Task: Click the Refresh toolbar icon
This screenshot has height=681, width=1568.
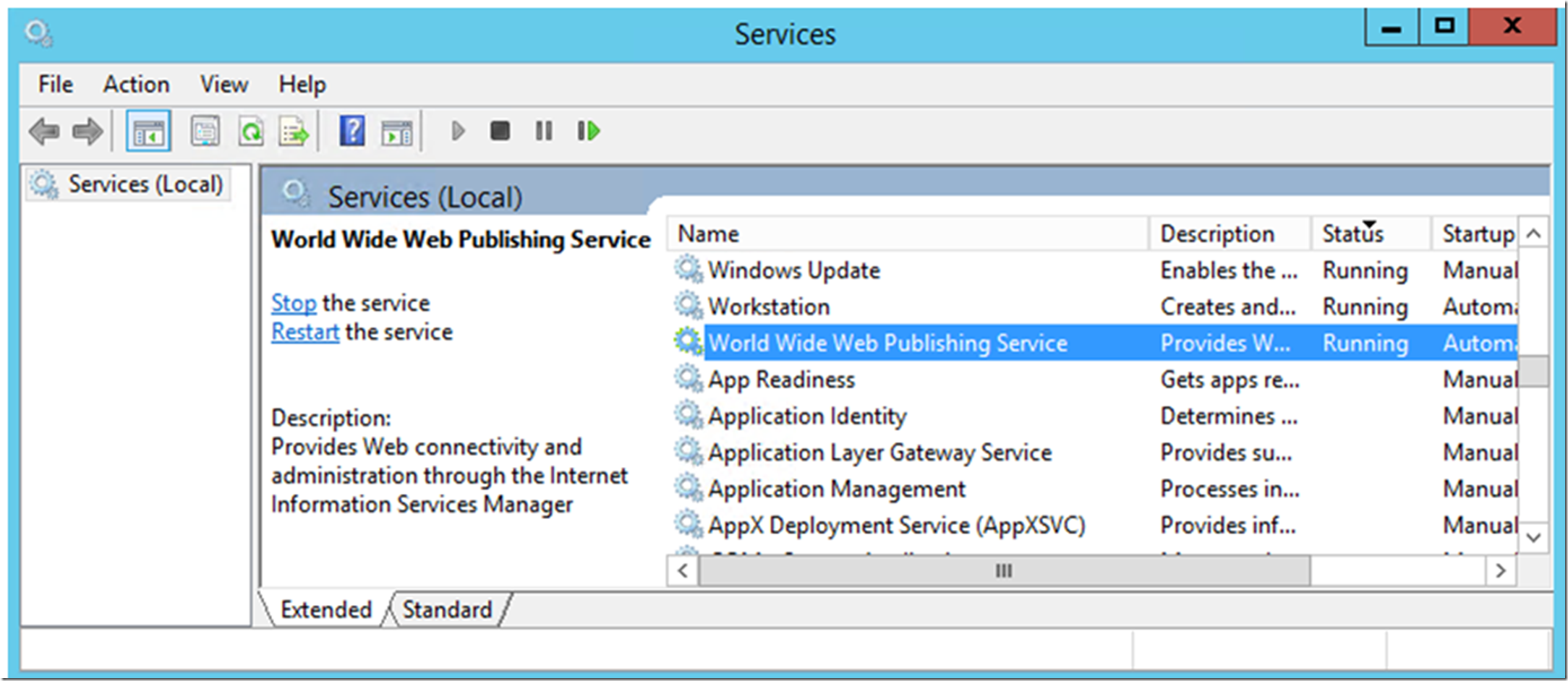Action: (x=250, y=132)
